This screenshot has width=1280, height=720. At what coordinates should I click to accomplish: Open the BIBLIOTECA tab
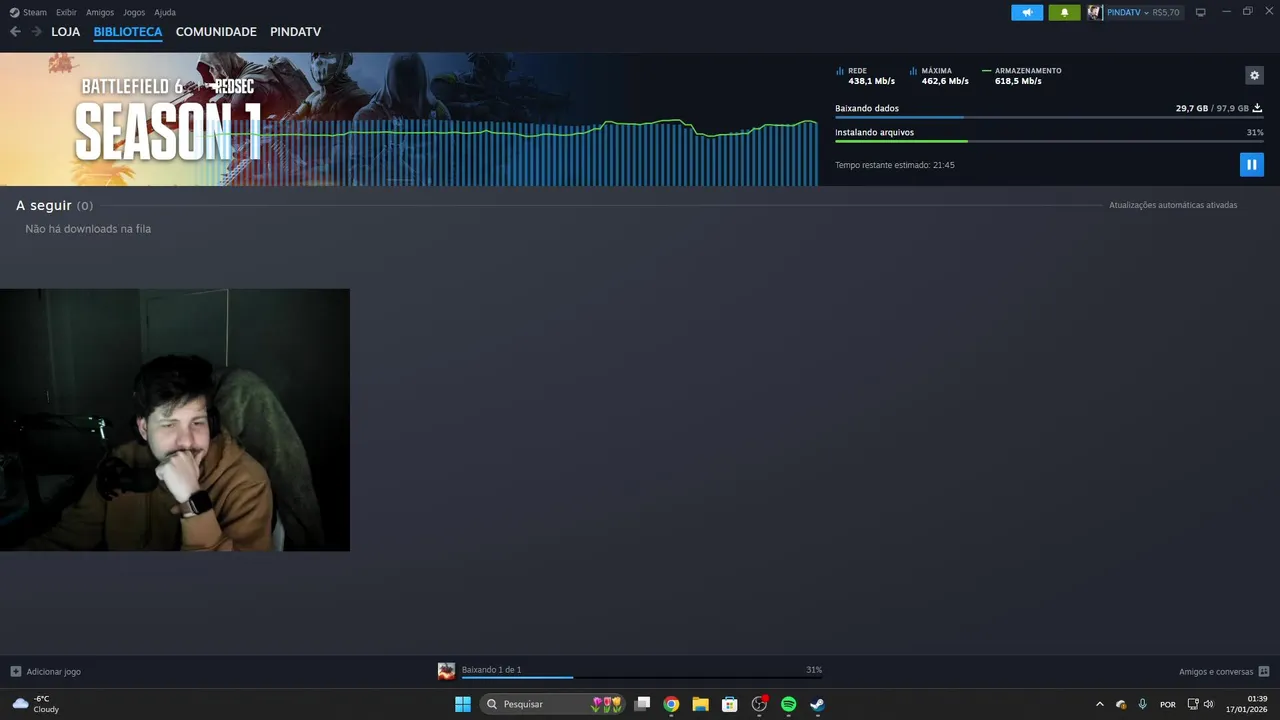[128, 32]
